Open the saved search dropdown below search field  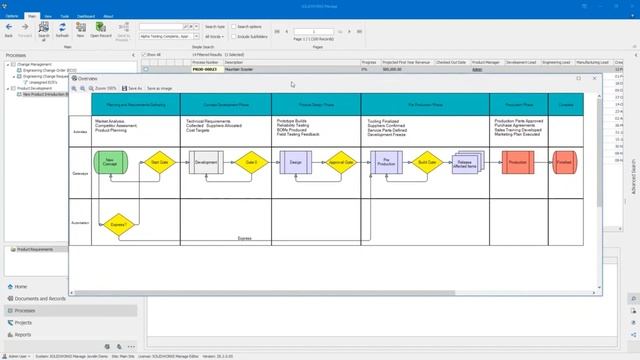pyautogui.click(x=196, y=36)
